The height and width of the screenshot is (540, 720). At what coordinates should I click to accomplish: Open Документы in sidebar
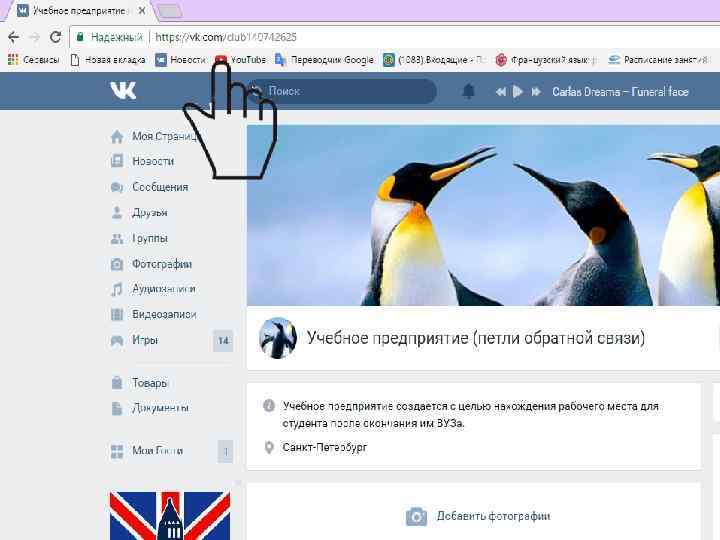pos(161,408)
